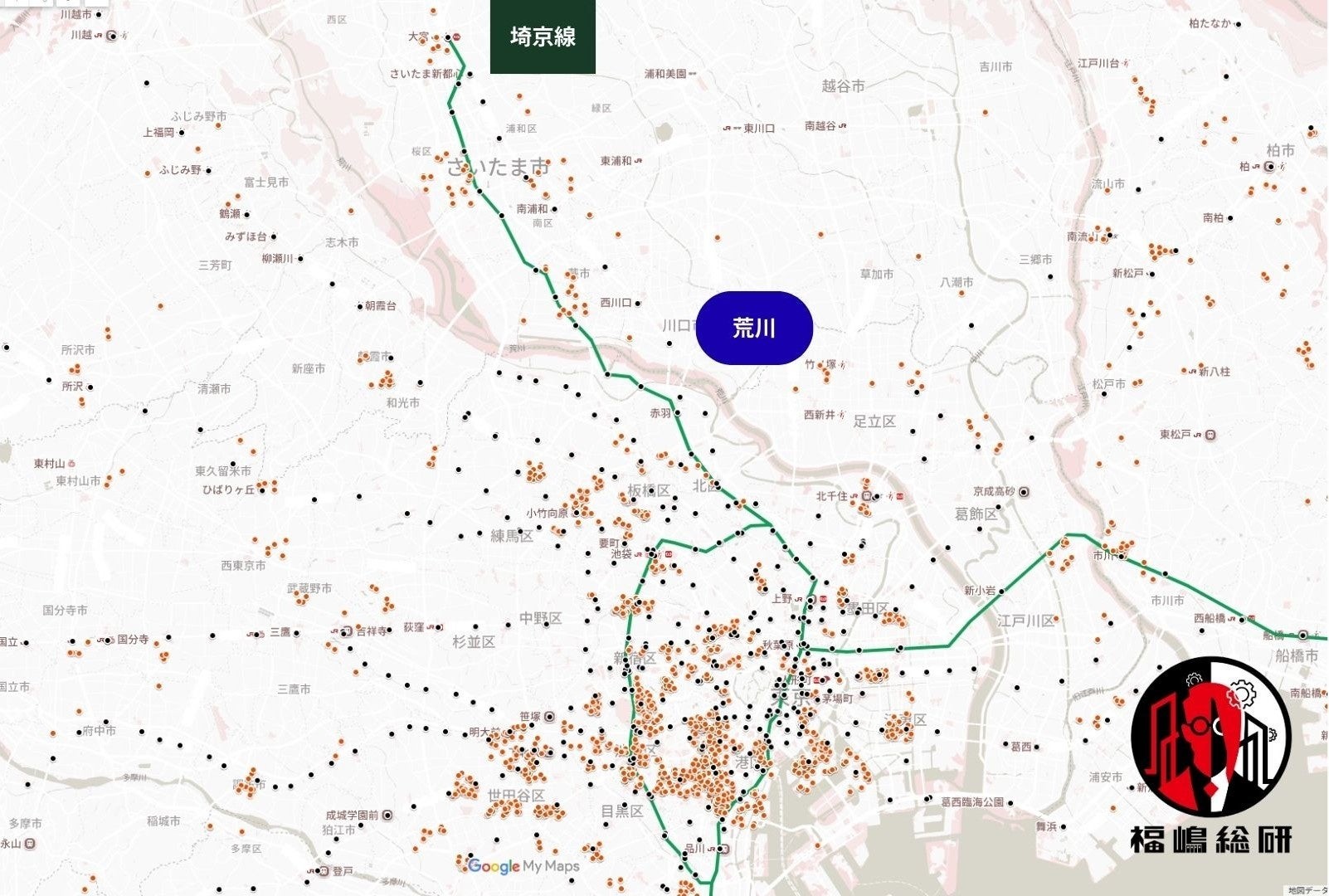This screenshot has width=1329, height=896.
Task: Click the blue 荒川 river label
Action: click(753, 329)
